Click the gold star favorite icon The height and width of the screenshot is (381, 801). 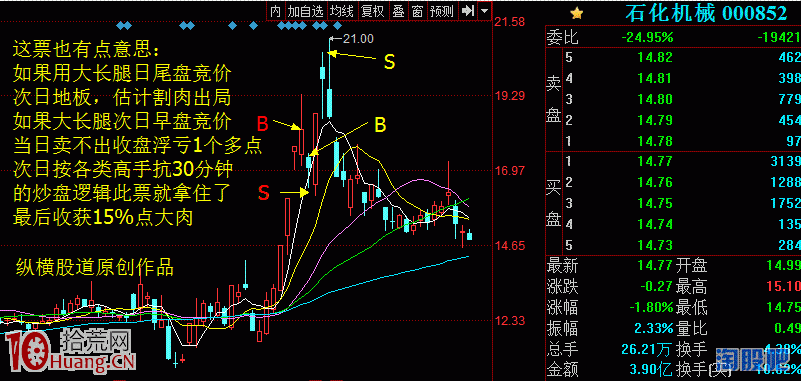576,12
